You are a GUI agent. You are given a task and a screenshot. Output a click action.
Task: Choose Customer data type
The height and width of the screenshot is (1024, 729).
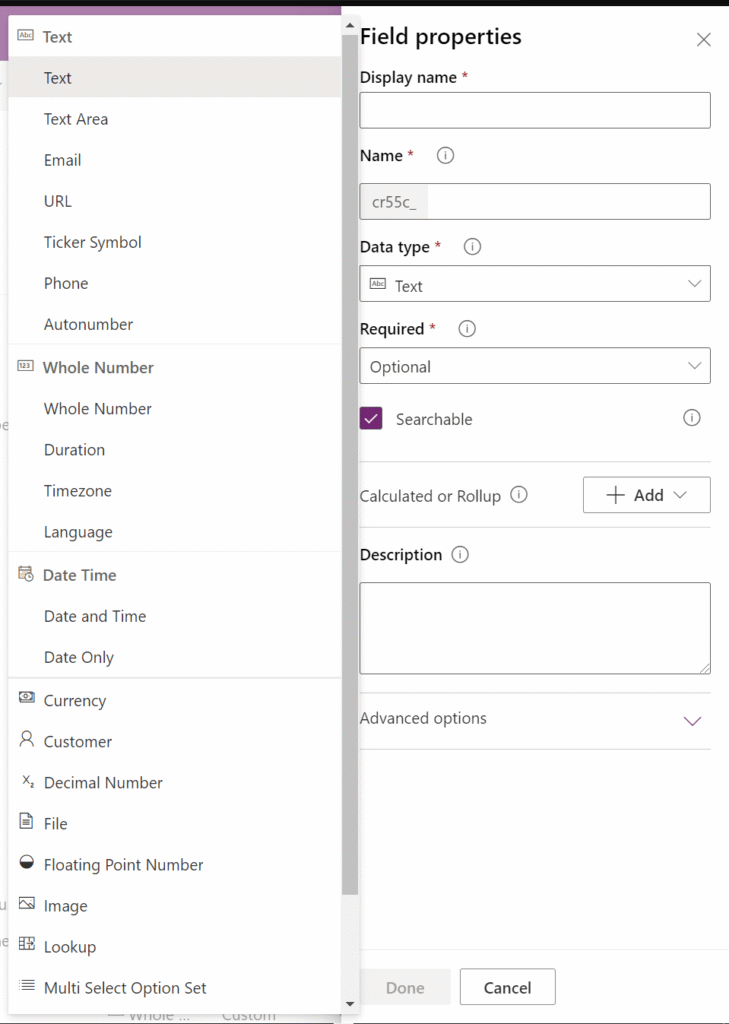(x=174, y=741)
